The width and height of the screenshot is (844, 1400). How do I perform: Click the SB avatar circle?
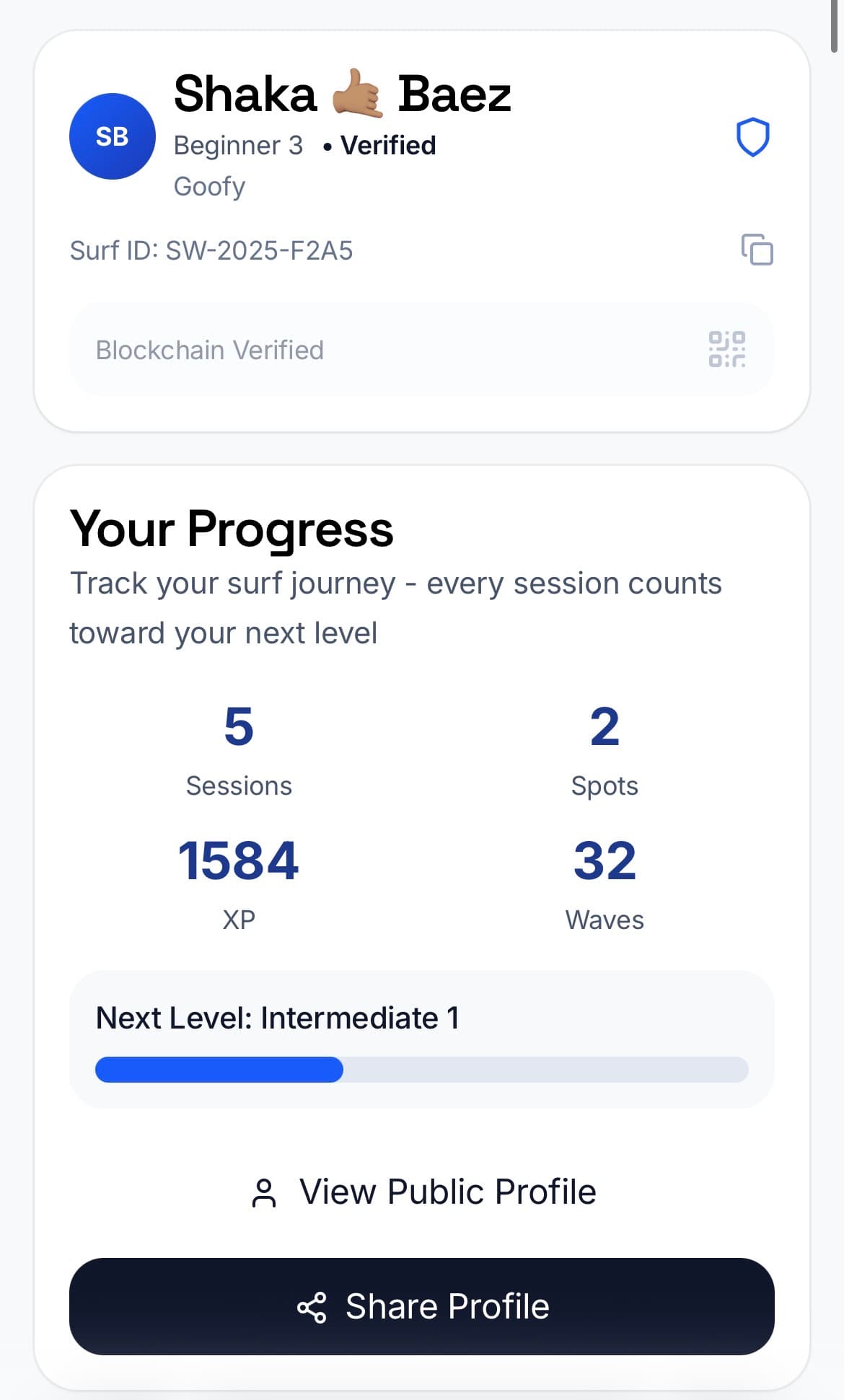[112, 136]
